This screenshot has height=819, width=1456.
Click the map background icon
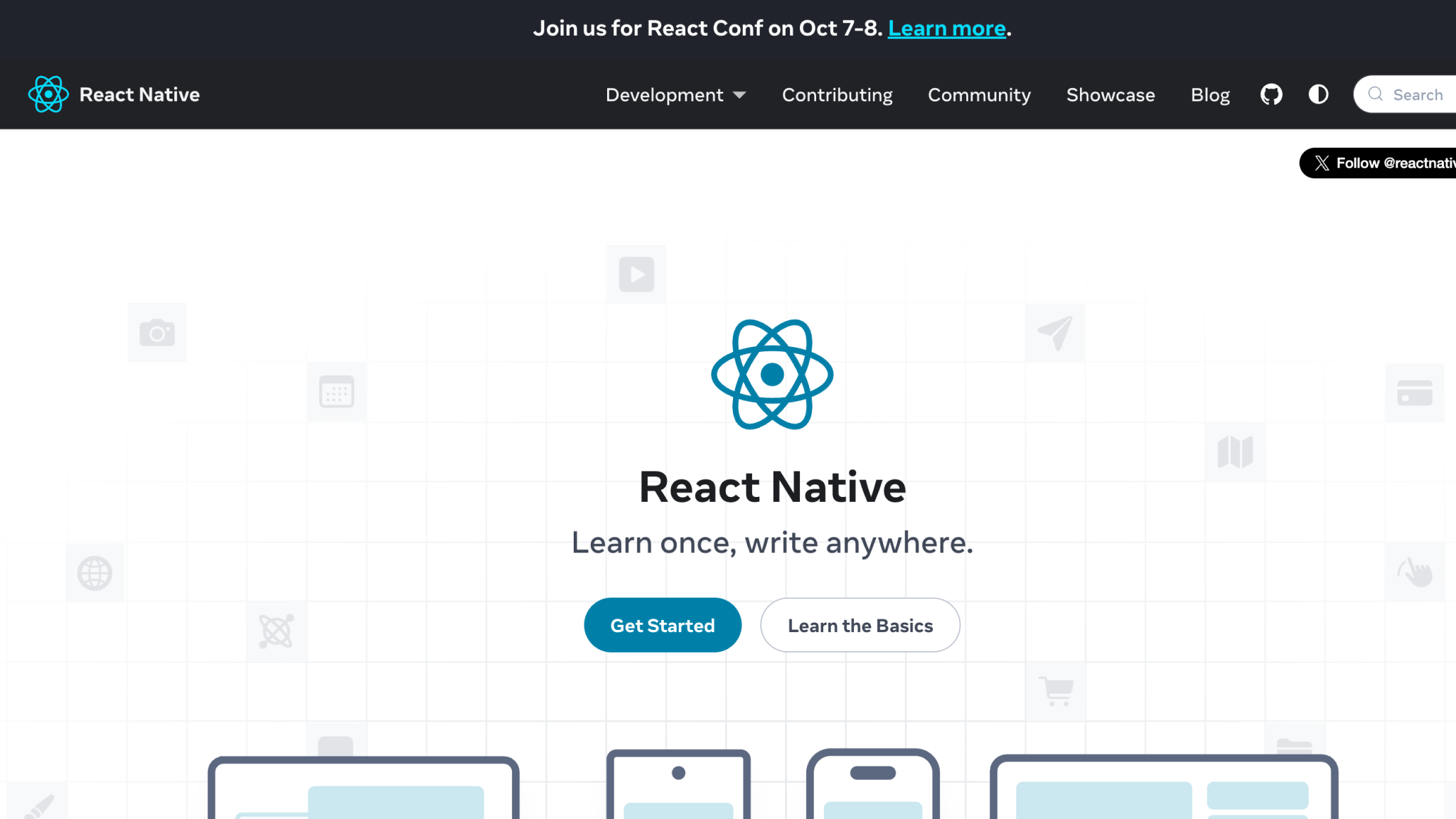tap(1236, 451)
